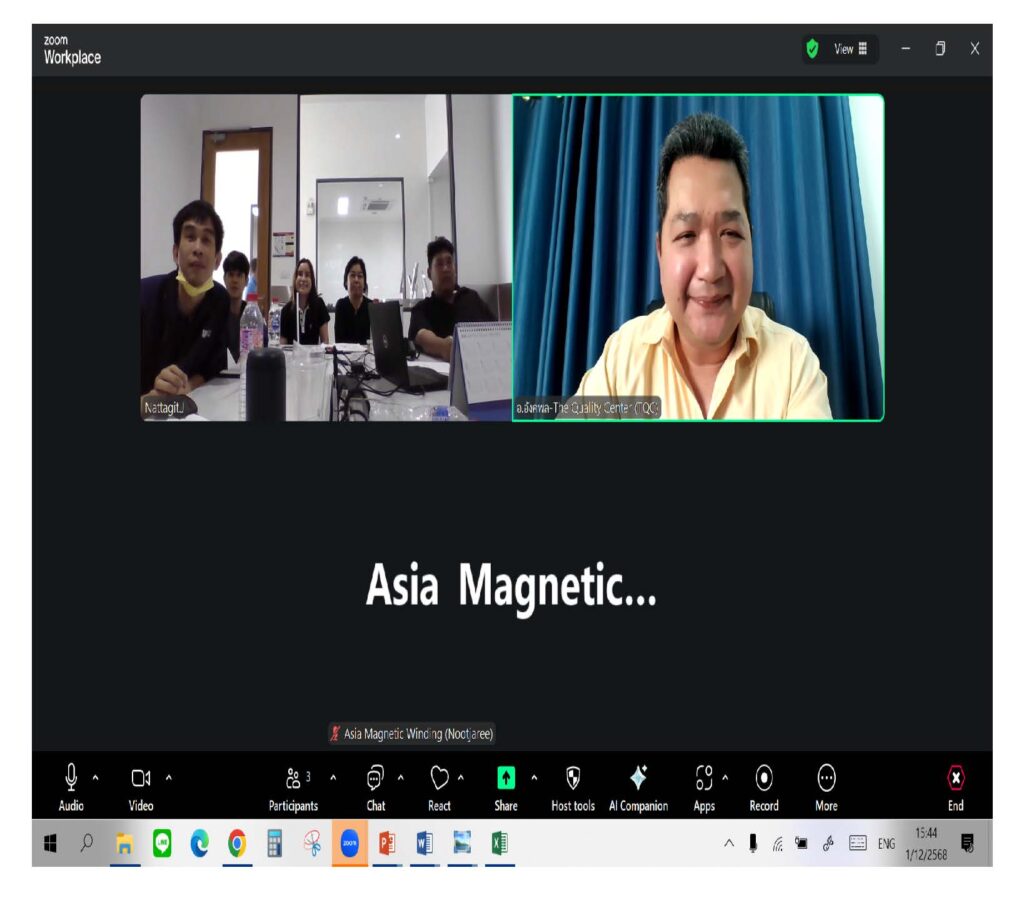Select the Quality Center speaker video tile
This screenshot has height=905, width=1024.
coord(698,257)
